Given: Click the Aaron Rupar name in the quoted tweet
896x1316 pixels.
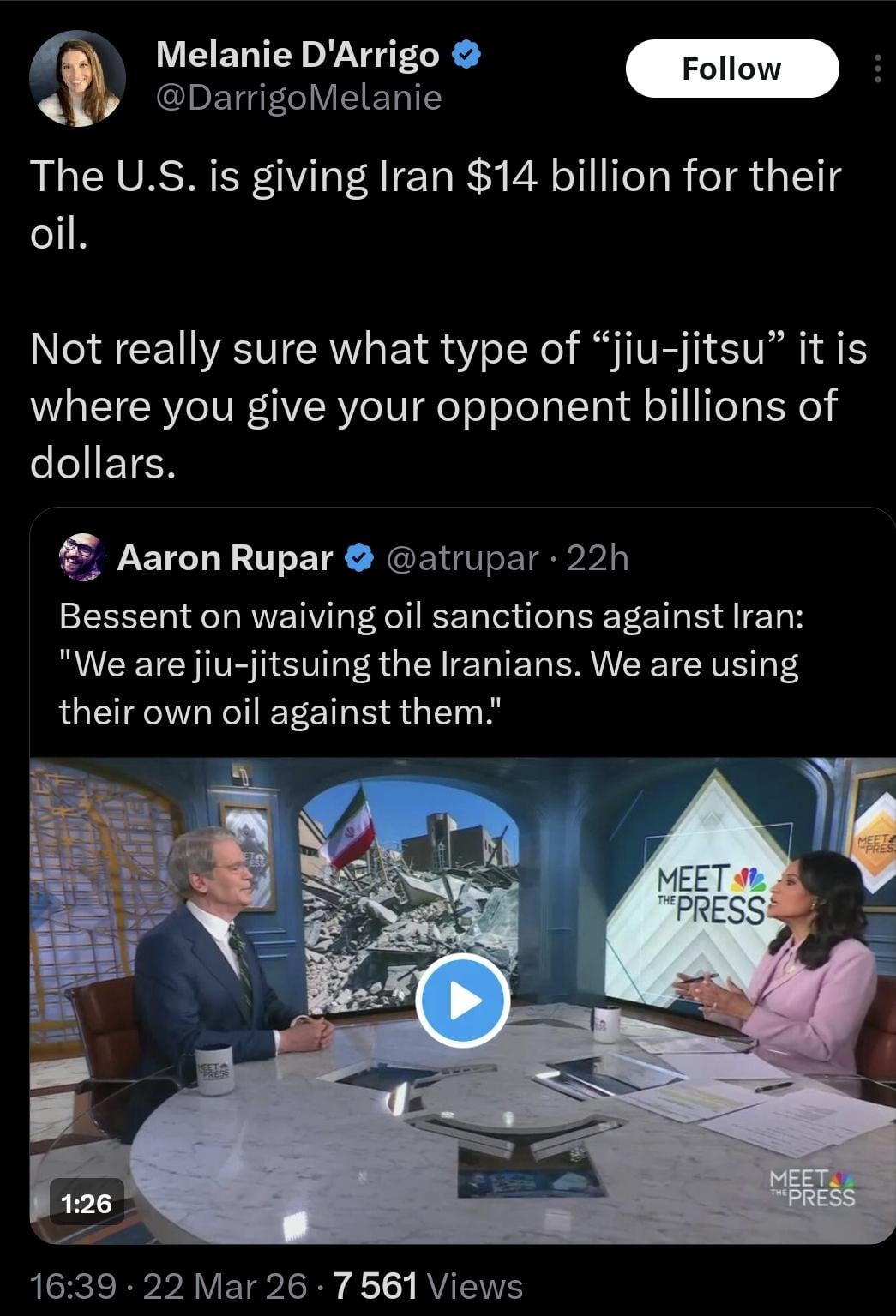Looking at the screenshot, I should point(225,558).
